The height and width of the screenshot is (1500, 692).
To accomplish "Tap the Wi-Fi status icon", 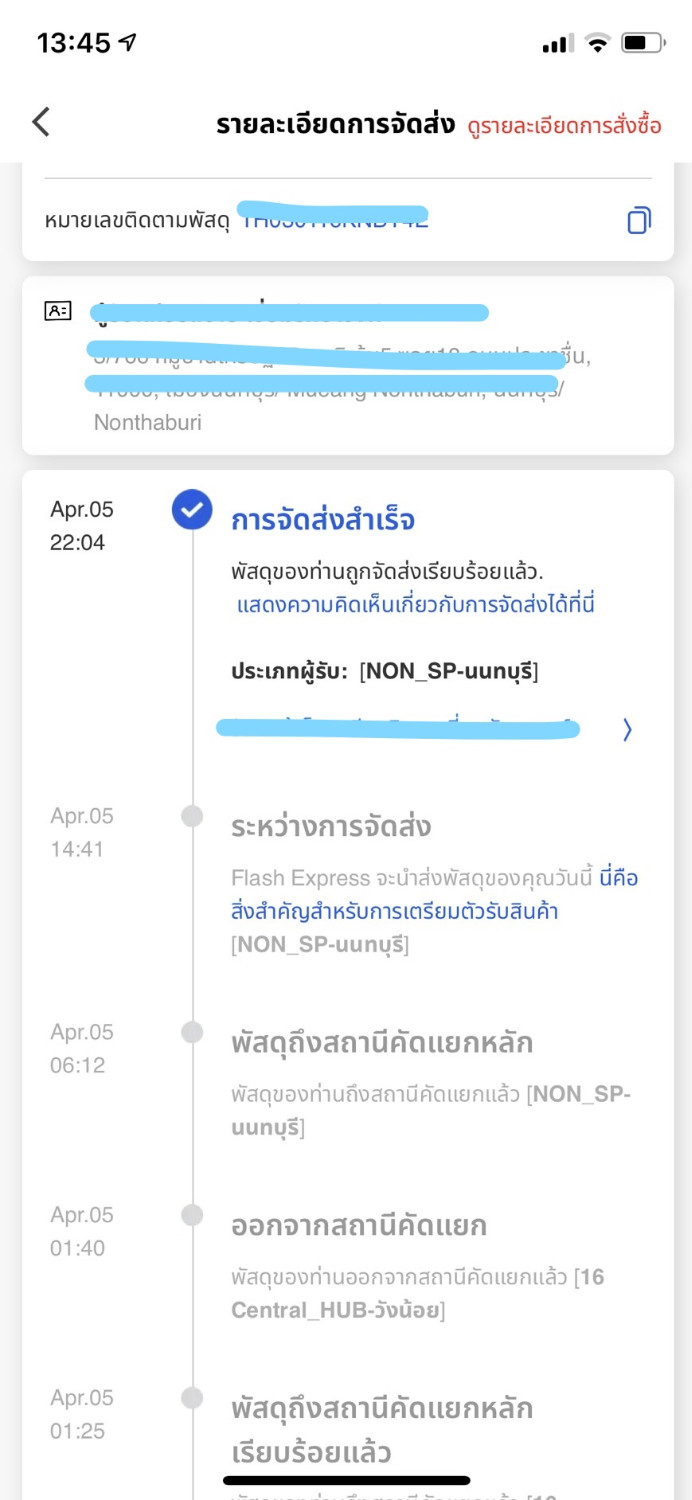I will tap(598, 43).
